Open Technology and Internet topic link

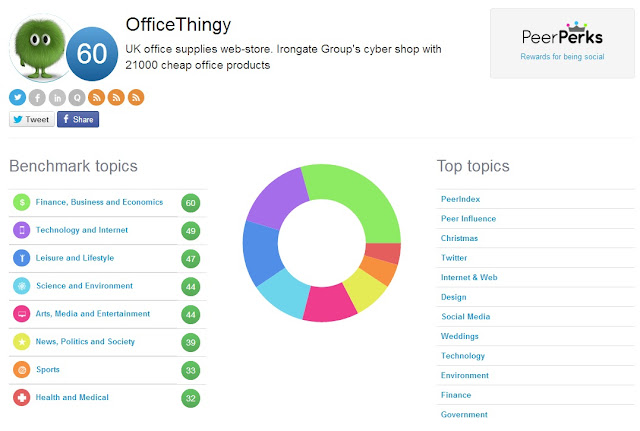point(82,230)
